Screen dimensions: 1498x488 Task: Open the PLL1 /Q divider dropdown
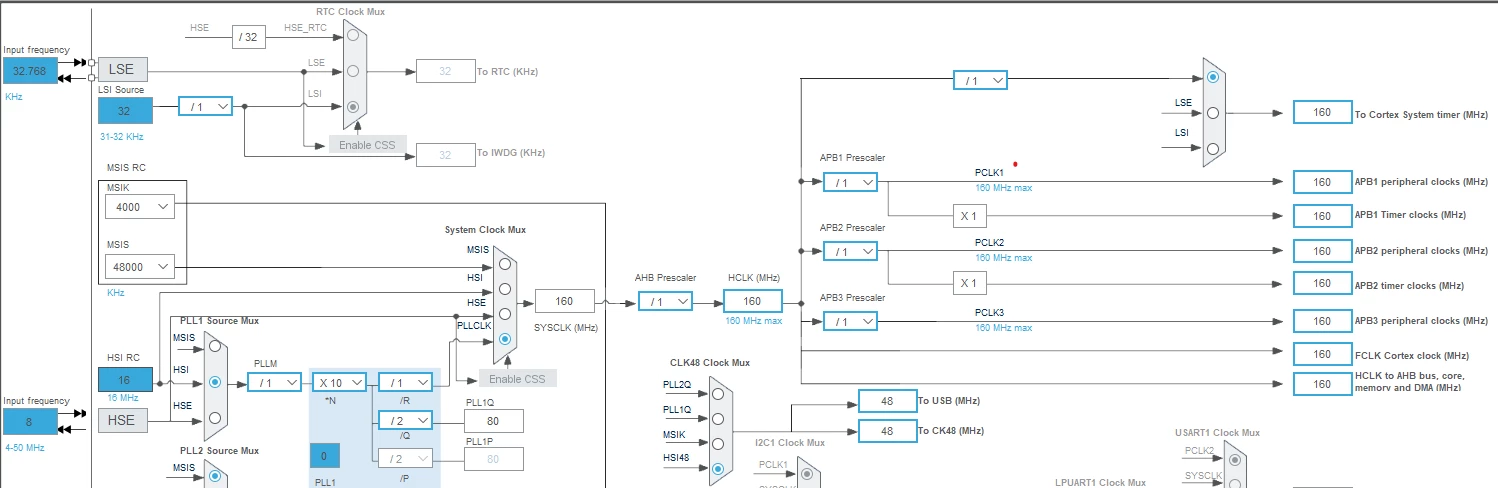click(x=405, y=421)
